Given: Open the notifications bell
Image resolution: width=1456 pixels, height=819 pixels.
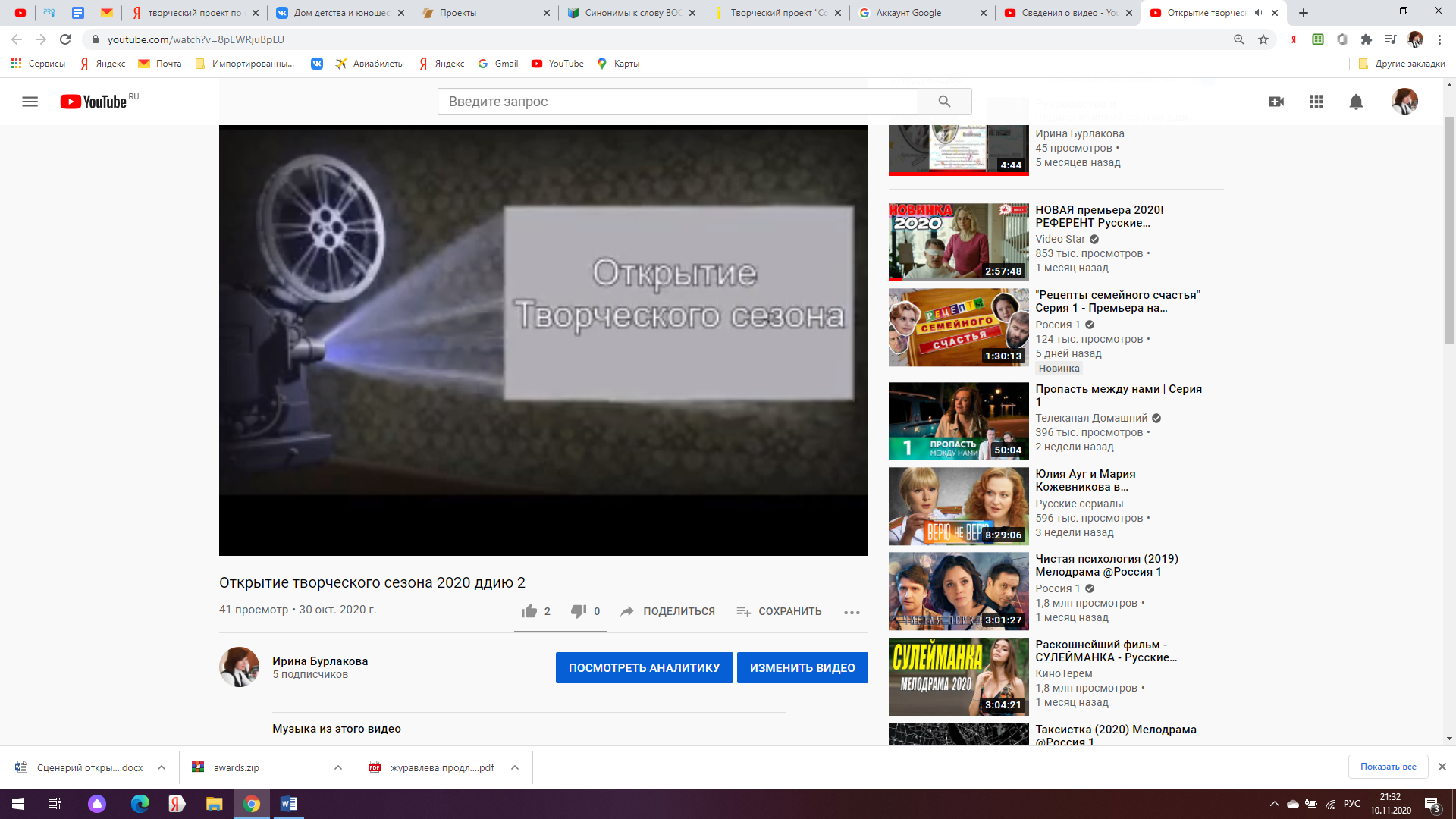Looking at the screenshot, I should (x=1356, y=102).
